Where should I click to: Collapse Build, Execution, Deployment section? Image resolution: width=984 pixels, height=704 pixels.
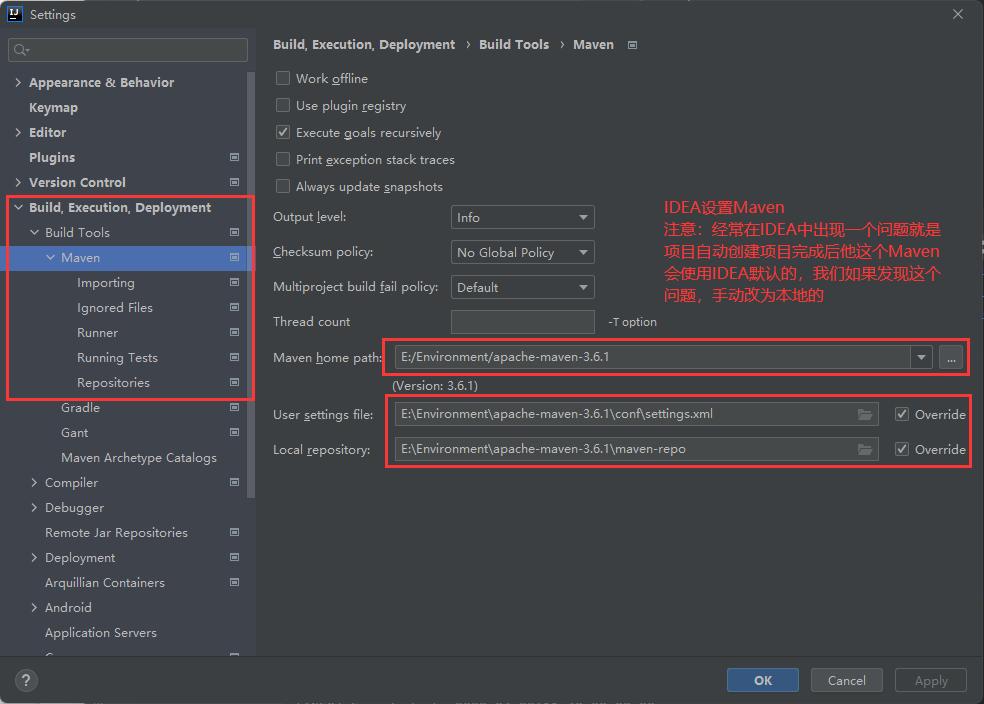18,208
